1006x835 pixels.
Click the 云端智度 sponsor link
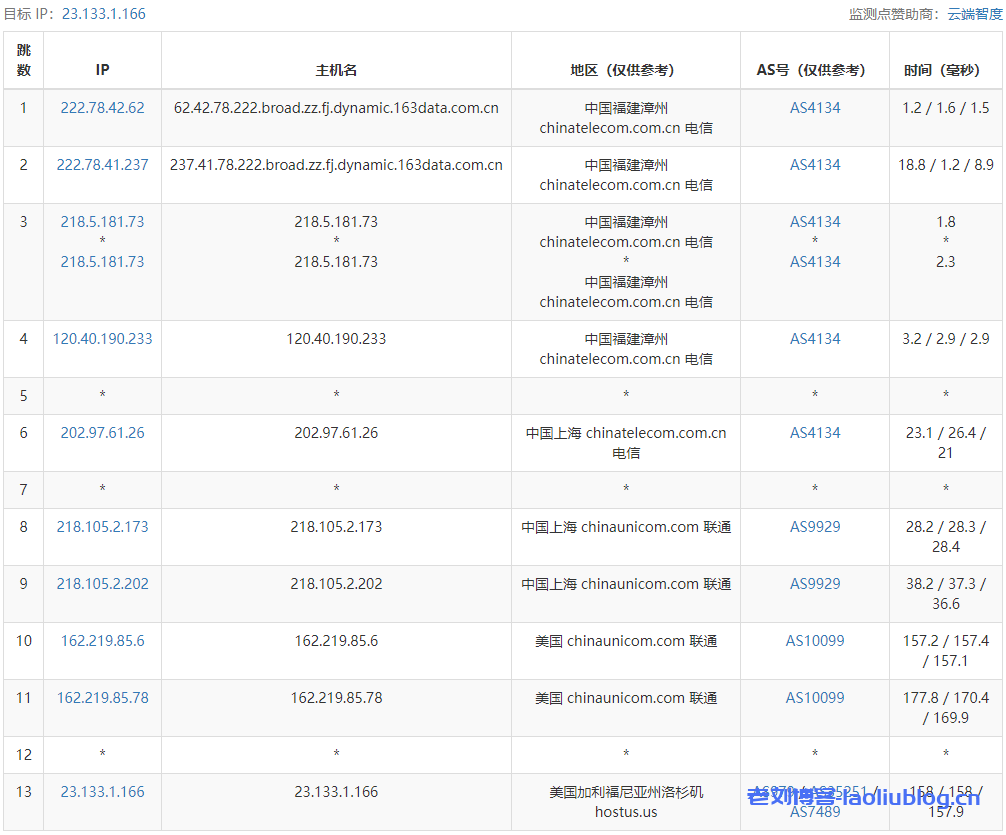974,14
